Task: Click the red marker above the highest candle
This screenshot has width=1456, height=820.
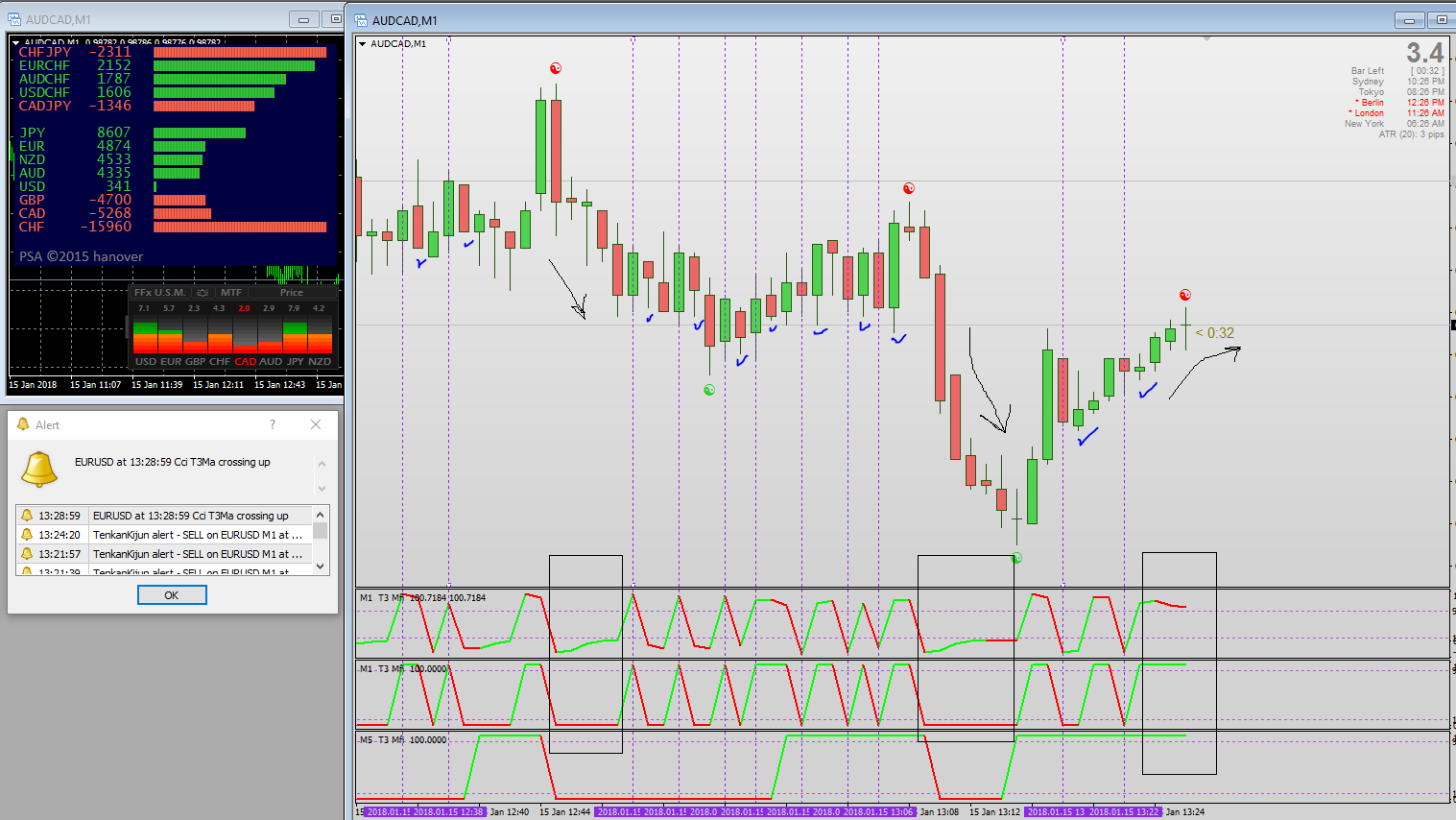Action: pos(555,68)
